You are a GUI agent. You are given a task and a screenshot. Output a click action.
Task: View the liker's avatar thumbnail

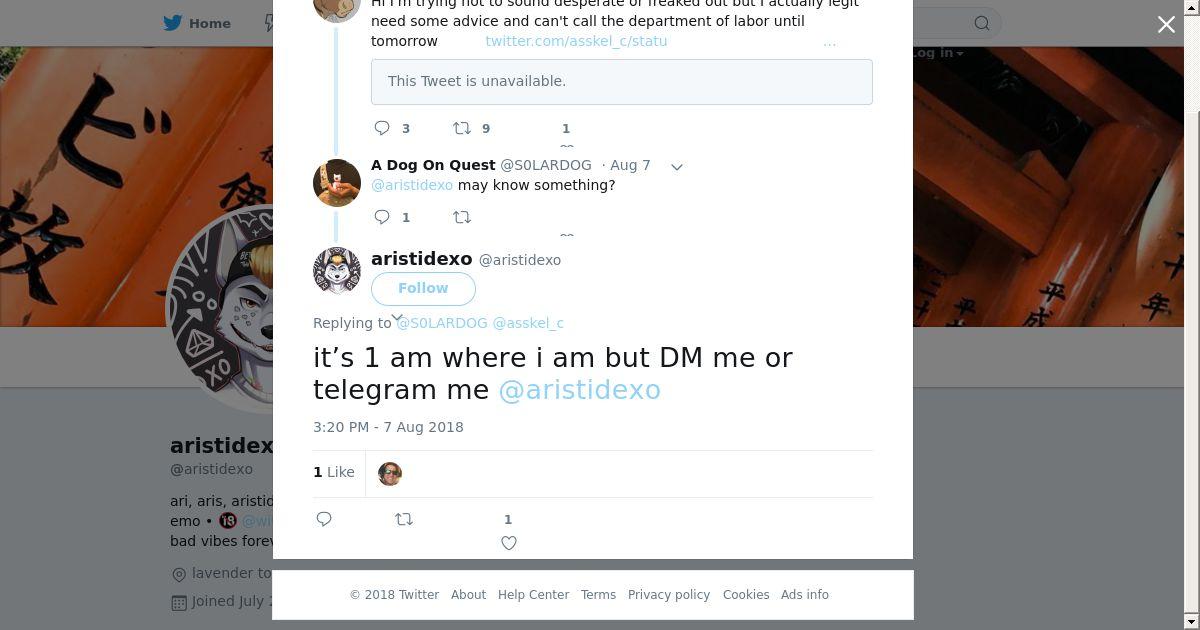390,474
